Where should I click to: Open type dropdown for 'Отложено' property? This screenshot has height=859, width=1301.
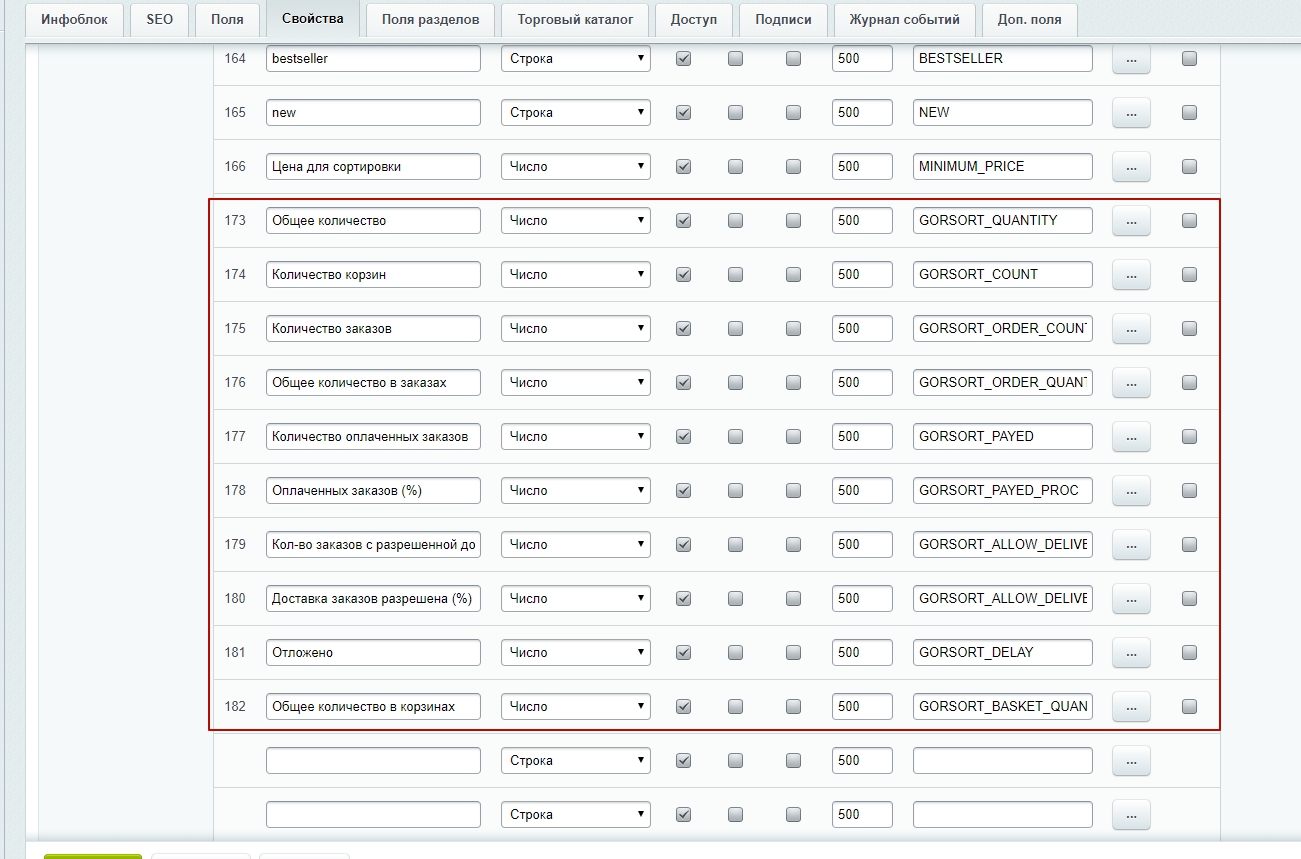[x=575, y=653]
